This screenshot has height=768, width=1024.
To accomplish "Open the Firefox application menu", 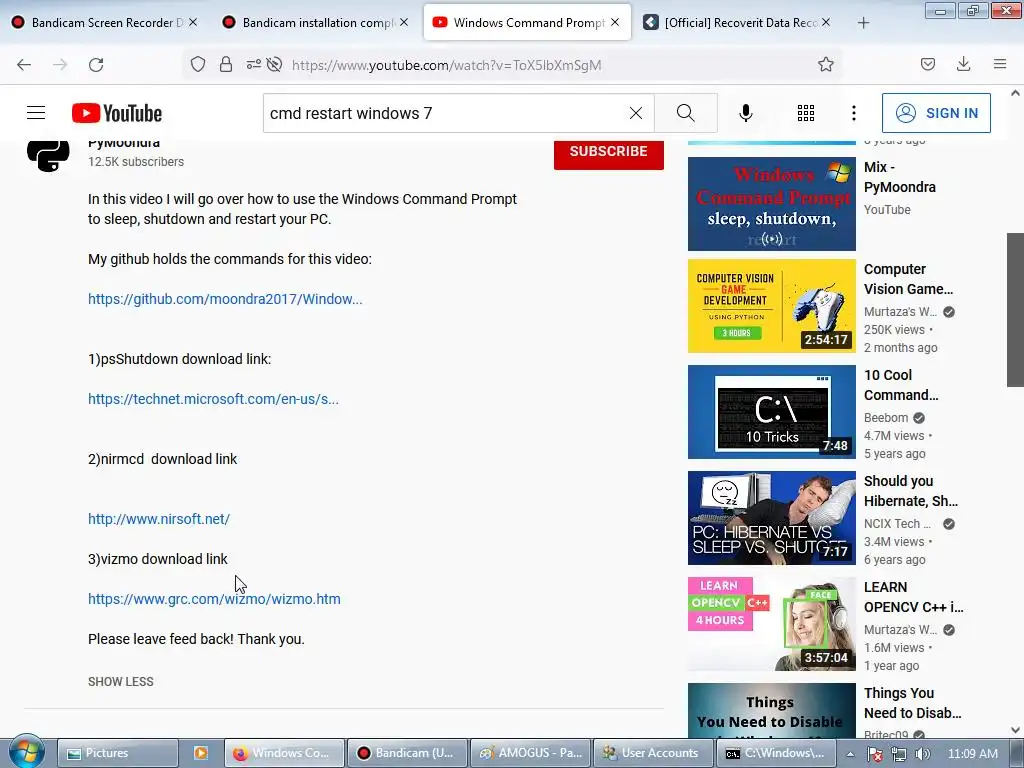I will point(1000,65).
